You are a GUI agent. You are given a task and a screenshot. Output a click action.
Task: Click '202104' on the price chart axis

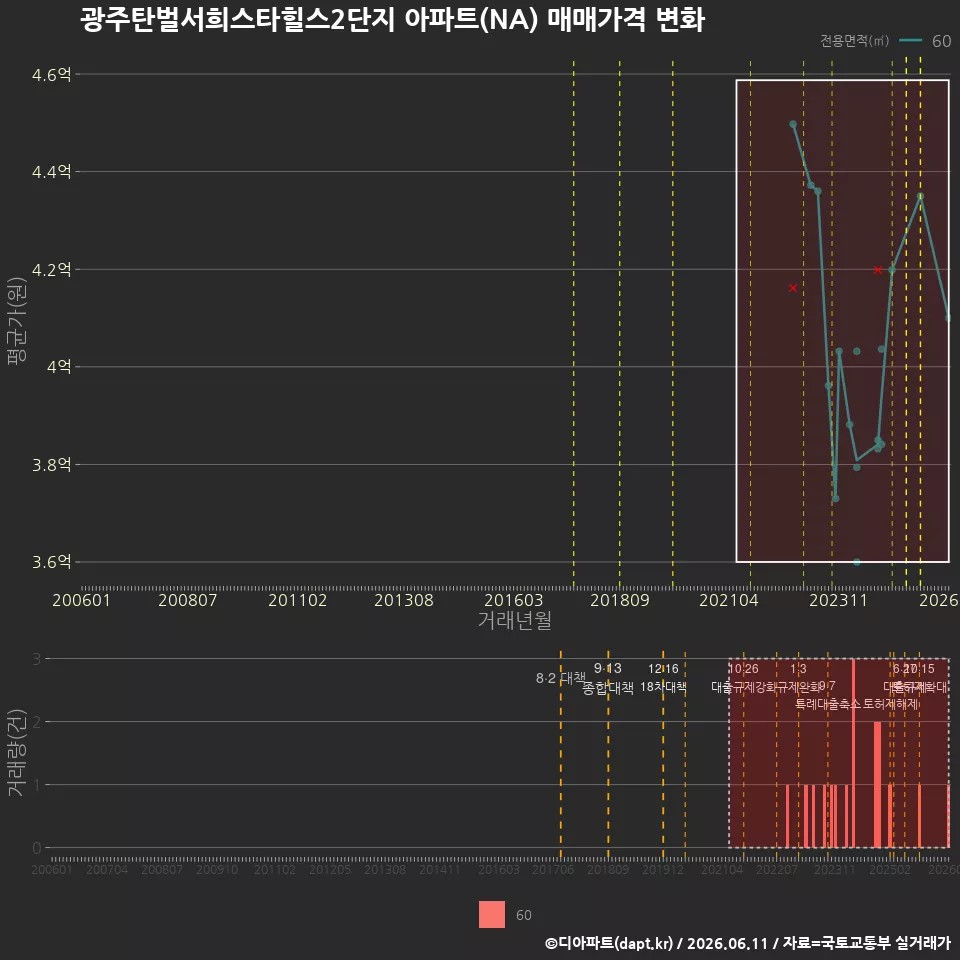point(729,600)
